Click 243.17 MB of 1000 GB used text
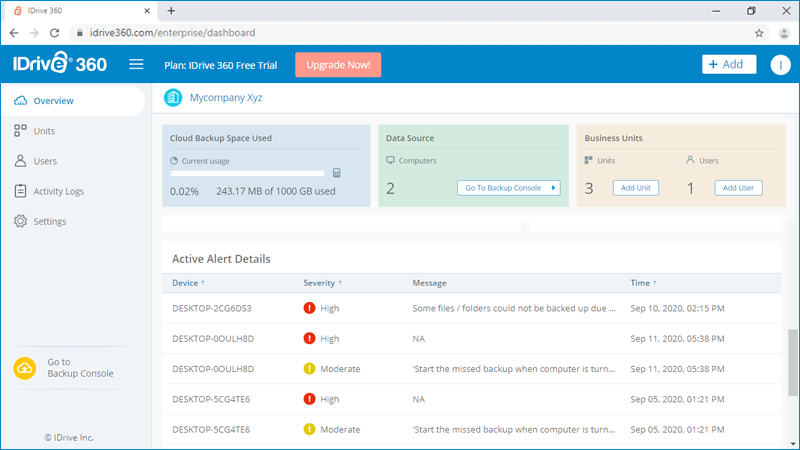Screen dimensions: 800x450 click(x=276, y=191)
